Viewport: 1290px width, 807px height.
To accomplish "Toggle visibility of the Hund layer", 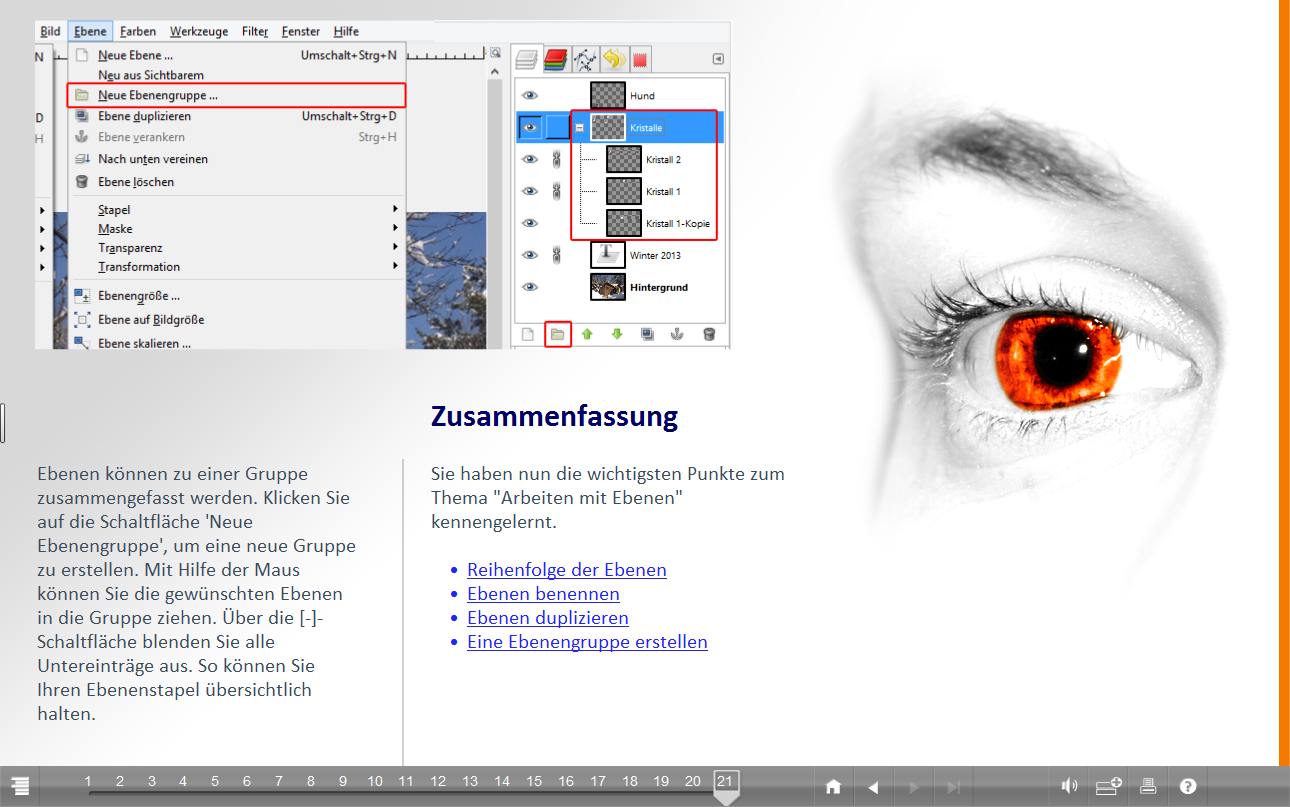I will coord(530,95).
